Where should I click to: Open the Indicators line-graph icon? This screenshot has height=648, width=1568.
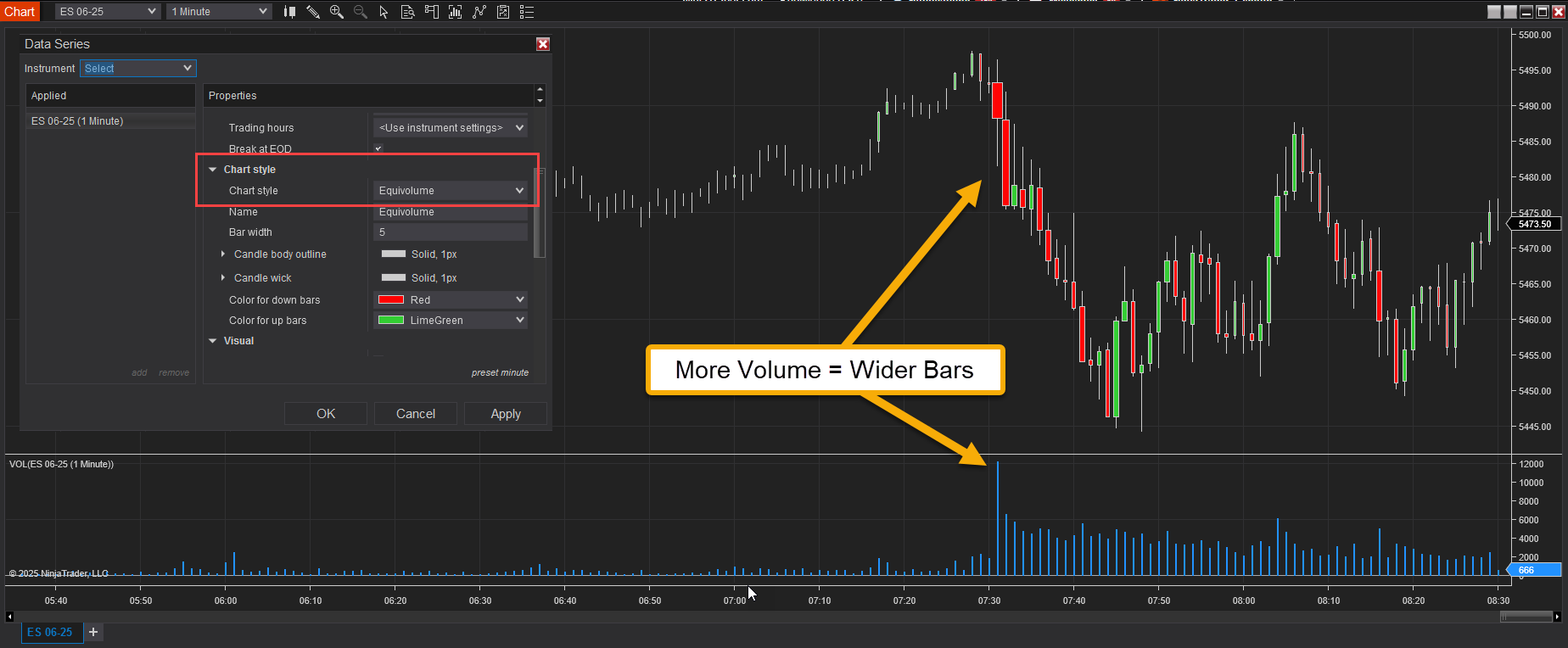[479, 12]
